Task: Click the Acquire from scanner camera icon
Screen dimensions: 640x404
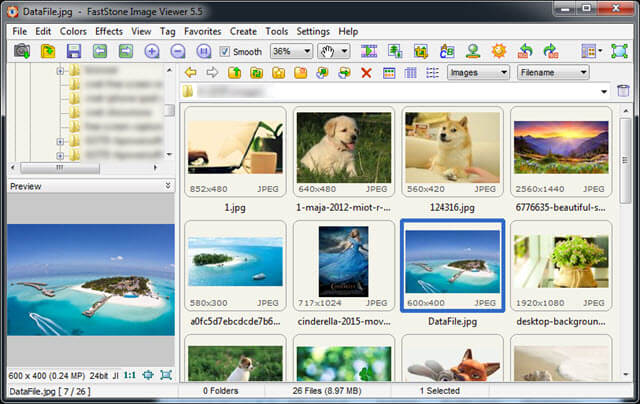Action: [22, 51]
